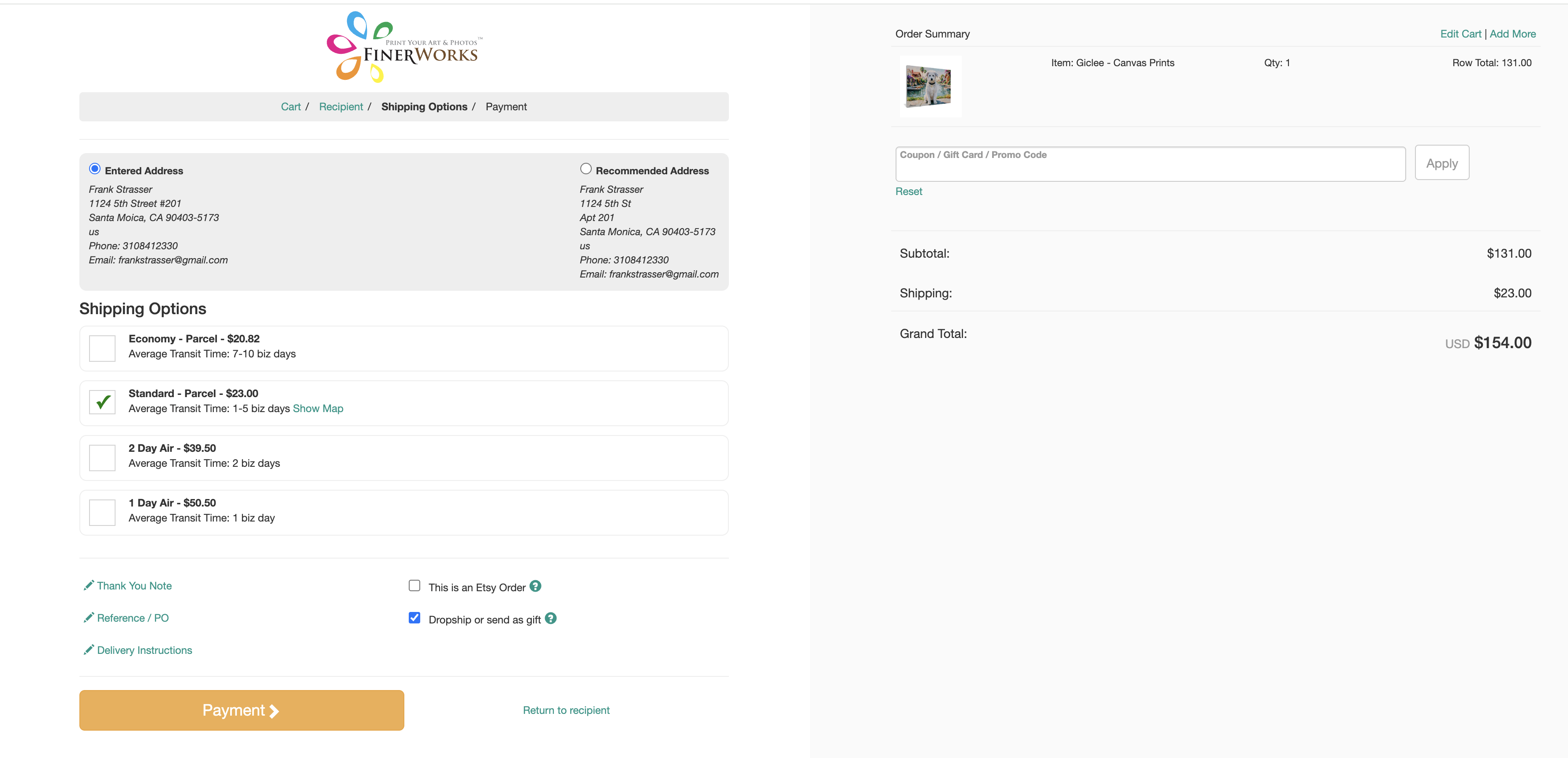
Task: Choose 1 Day Air shipping option
Action: pos(102,513)
